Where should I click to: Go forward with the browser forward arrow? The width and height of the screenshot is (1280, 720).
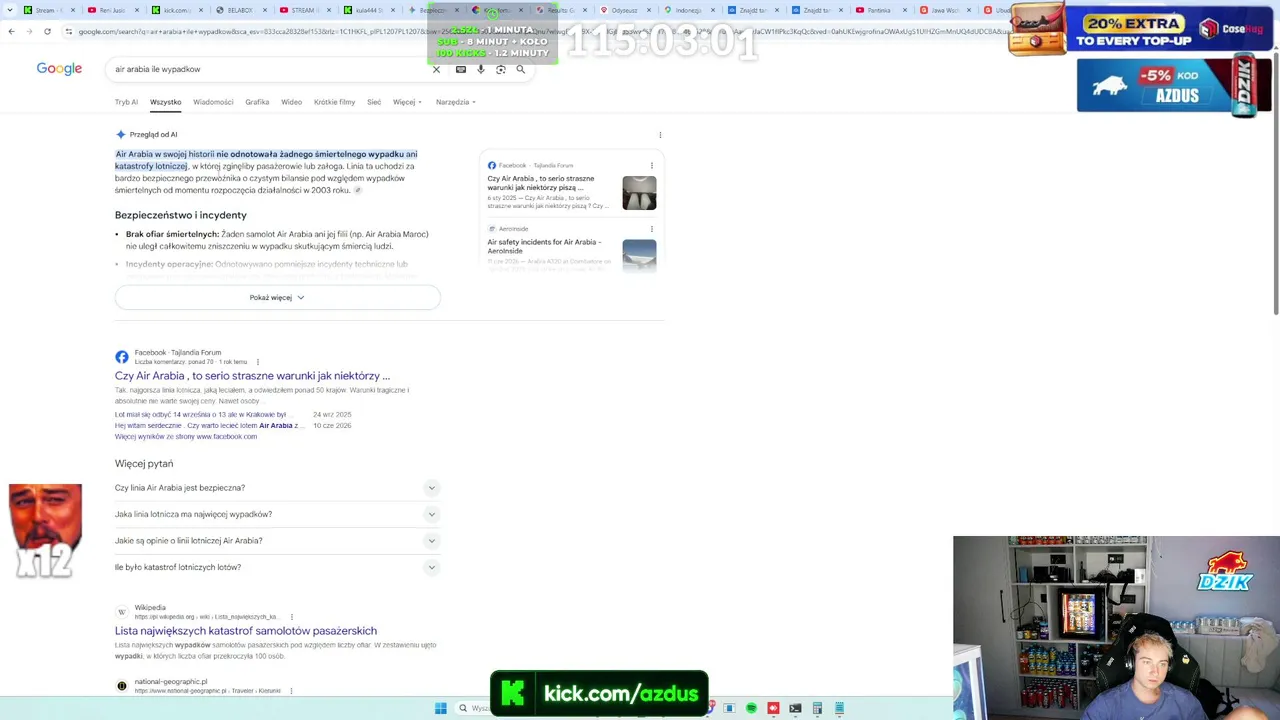point(29,31)
